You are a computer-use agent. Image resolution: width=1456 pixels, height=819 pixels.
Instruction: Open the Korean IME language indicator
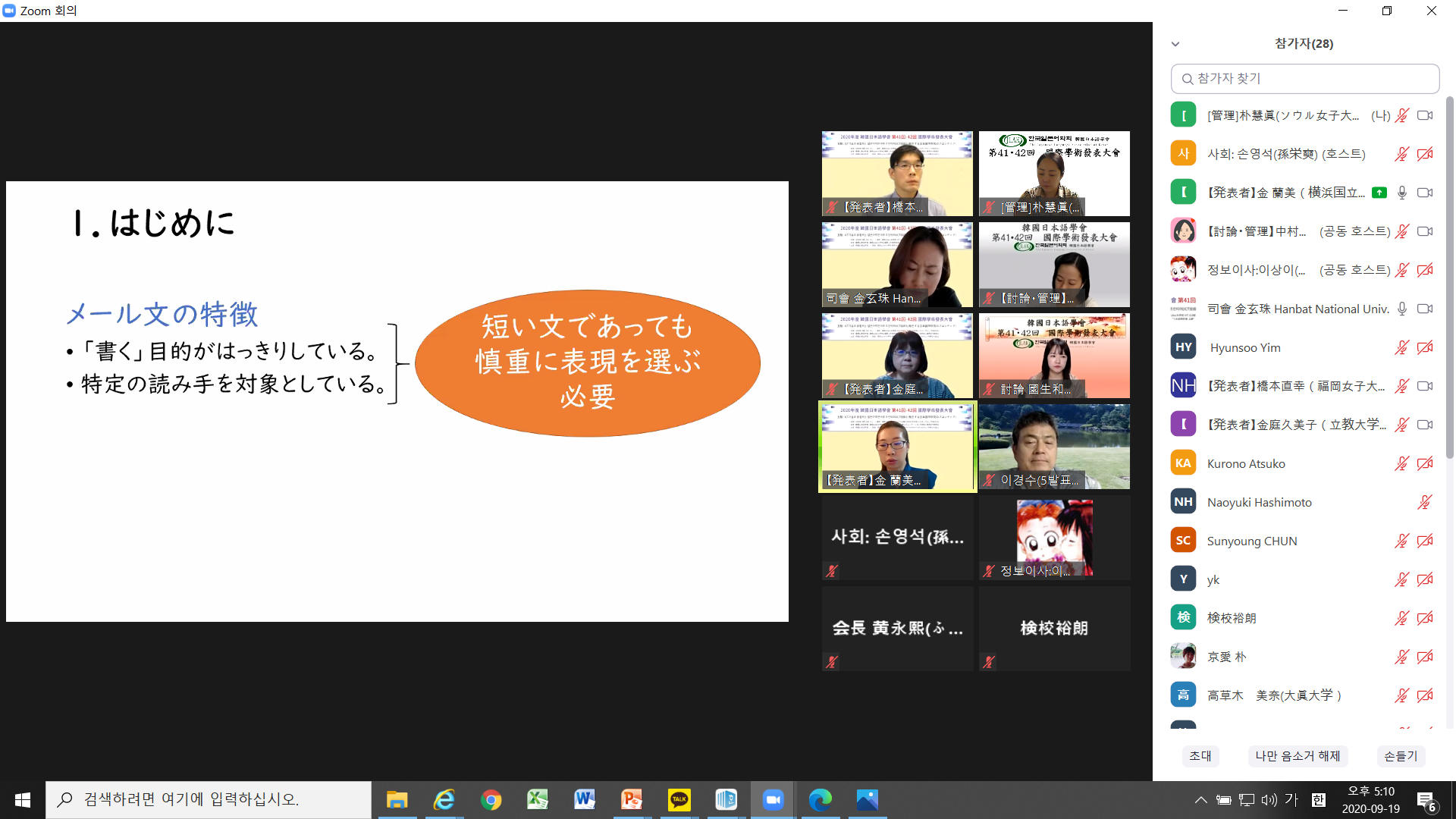(x=1319, y=799)
